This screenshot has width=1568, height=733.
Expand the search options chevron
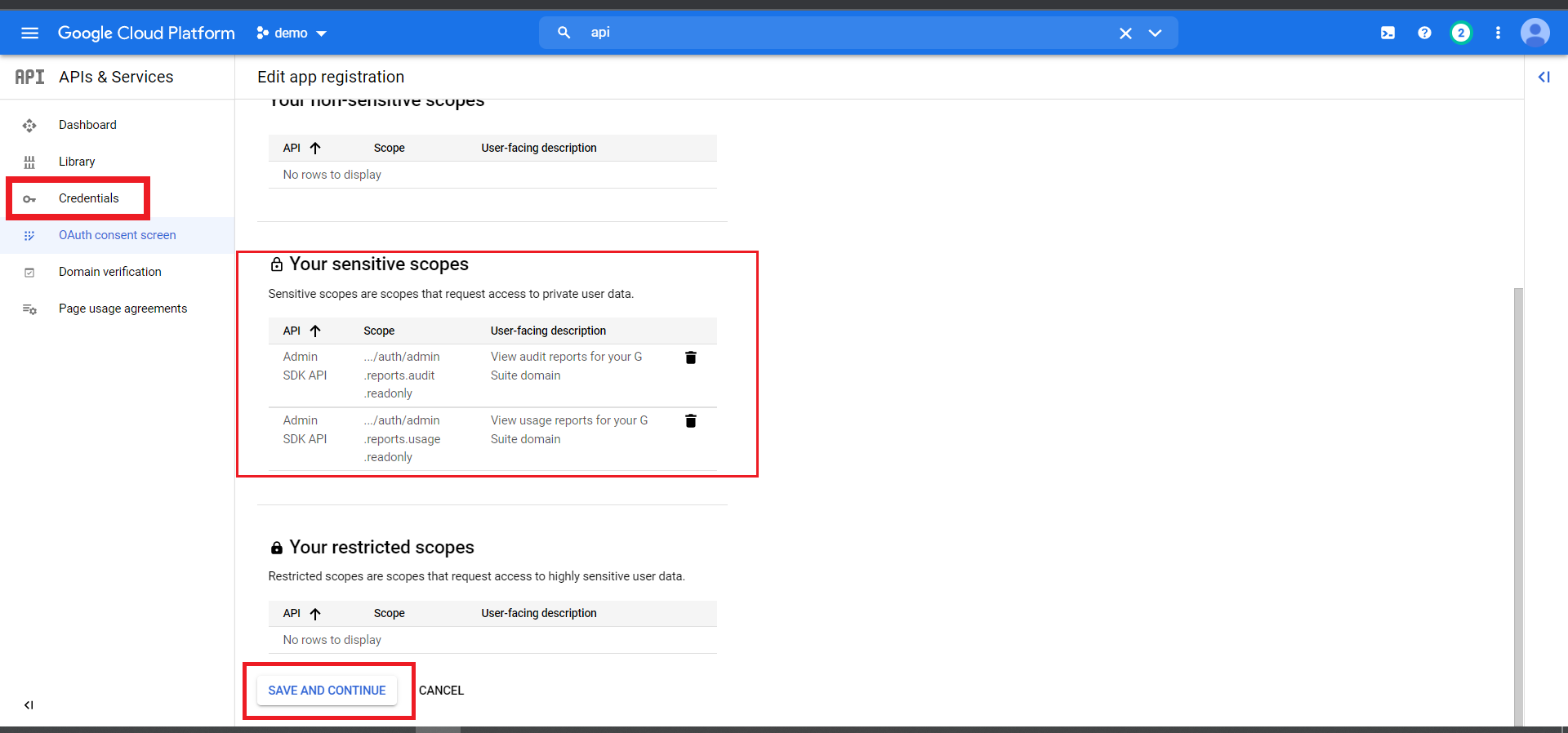1155,33
